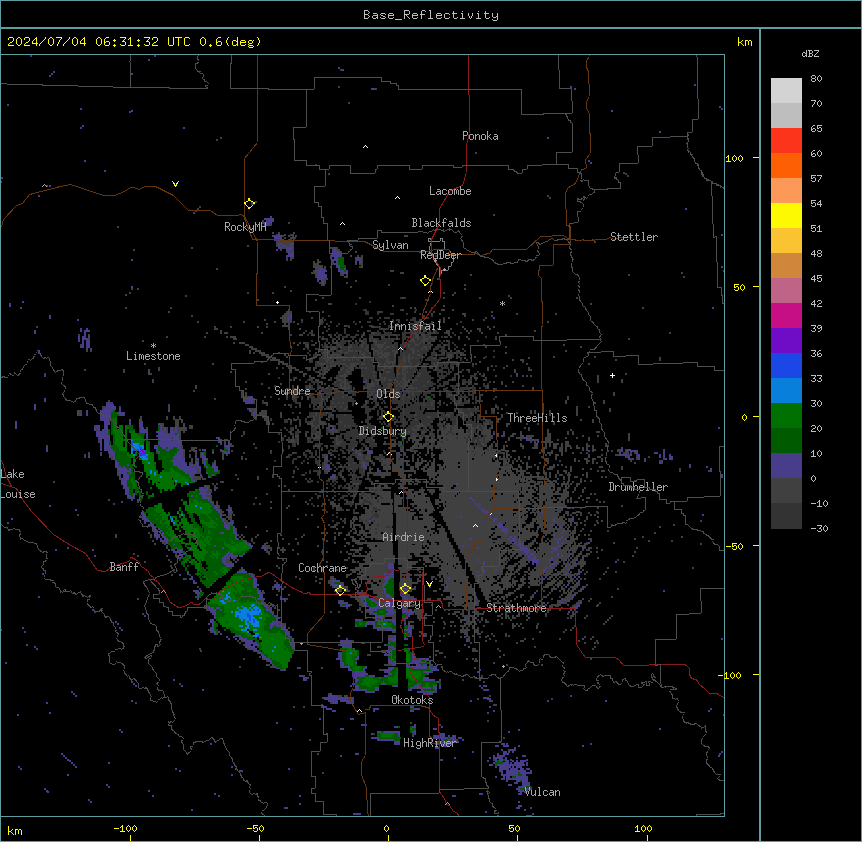Click the HighRiver label
This screenshot has width=862, height=842.
click(x=430, y=744)
